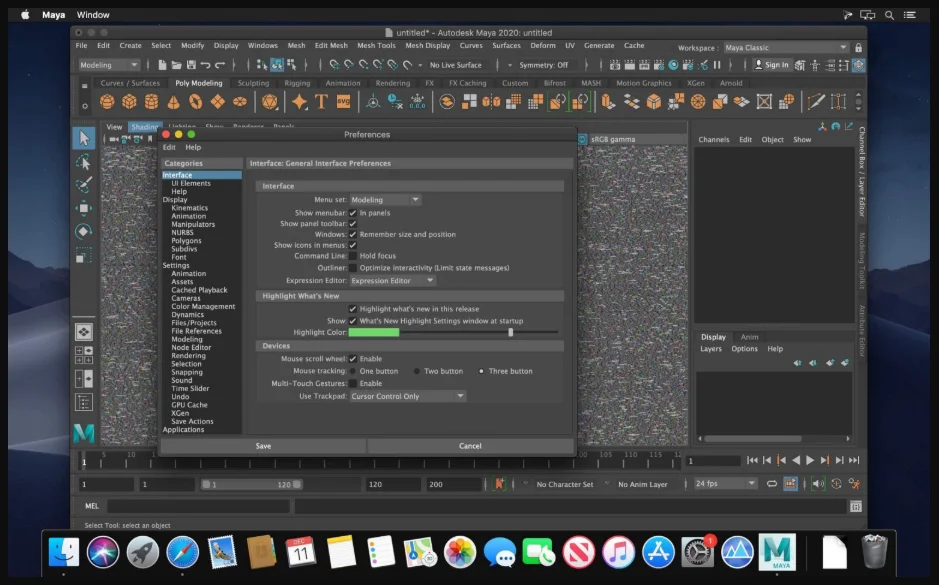Pick the Move tool in toolbox
The image size is (939, 585).
pyautogui.click(x=84, y=208)
